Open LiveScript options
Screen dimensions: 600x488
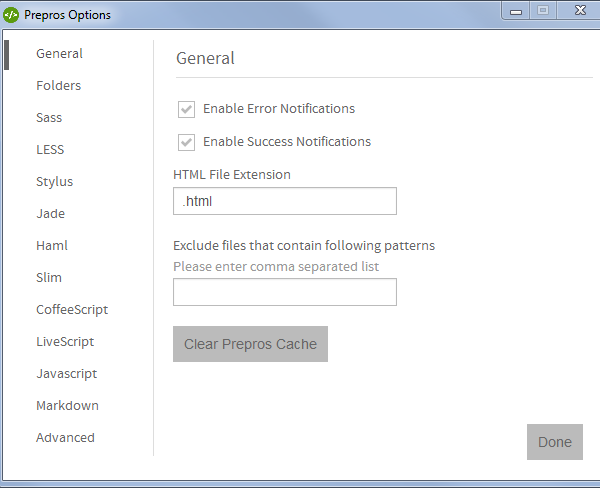pos(65,341)
